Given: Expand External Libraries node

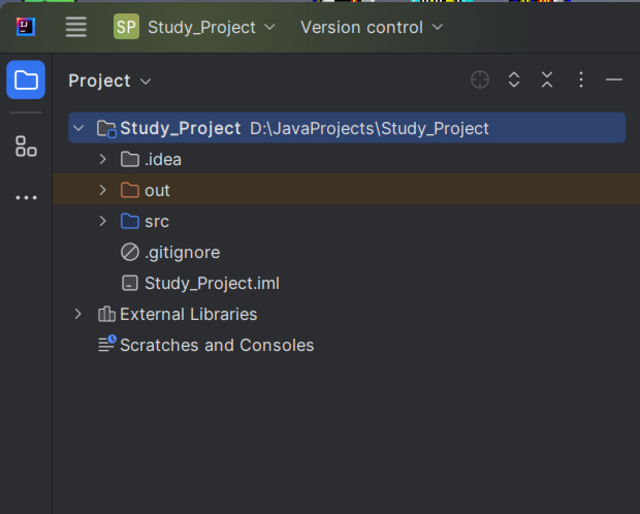Looking at the screenshot, I should 78,314.
